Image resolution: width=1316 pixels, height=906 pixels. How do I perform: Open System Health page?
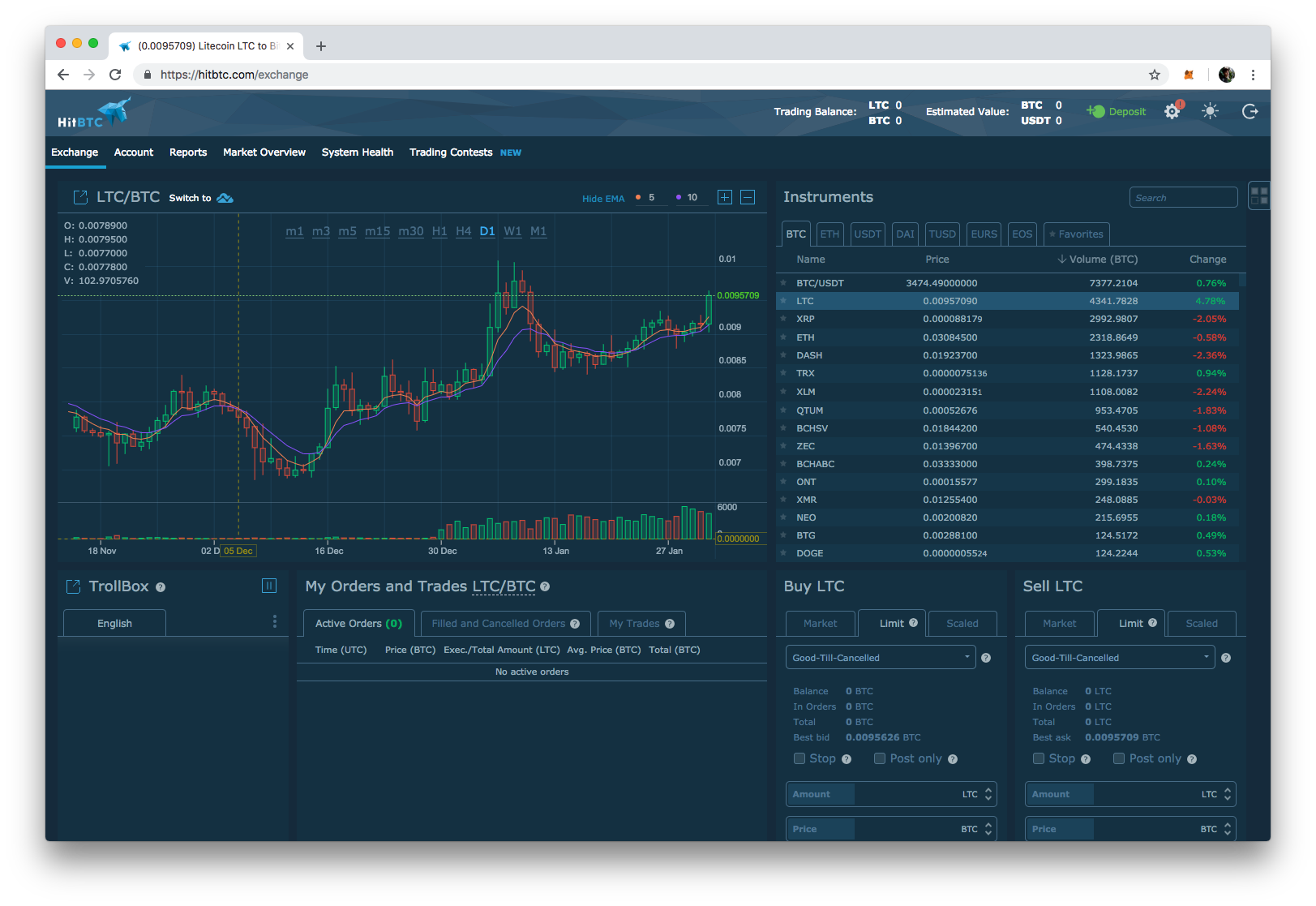358,152
